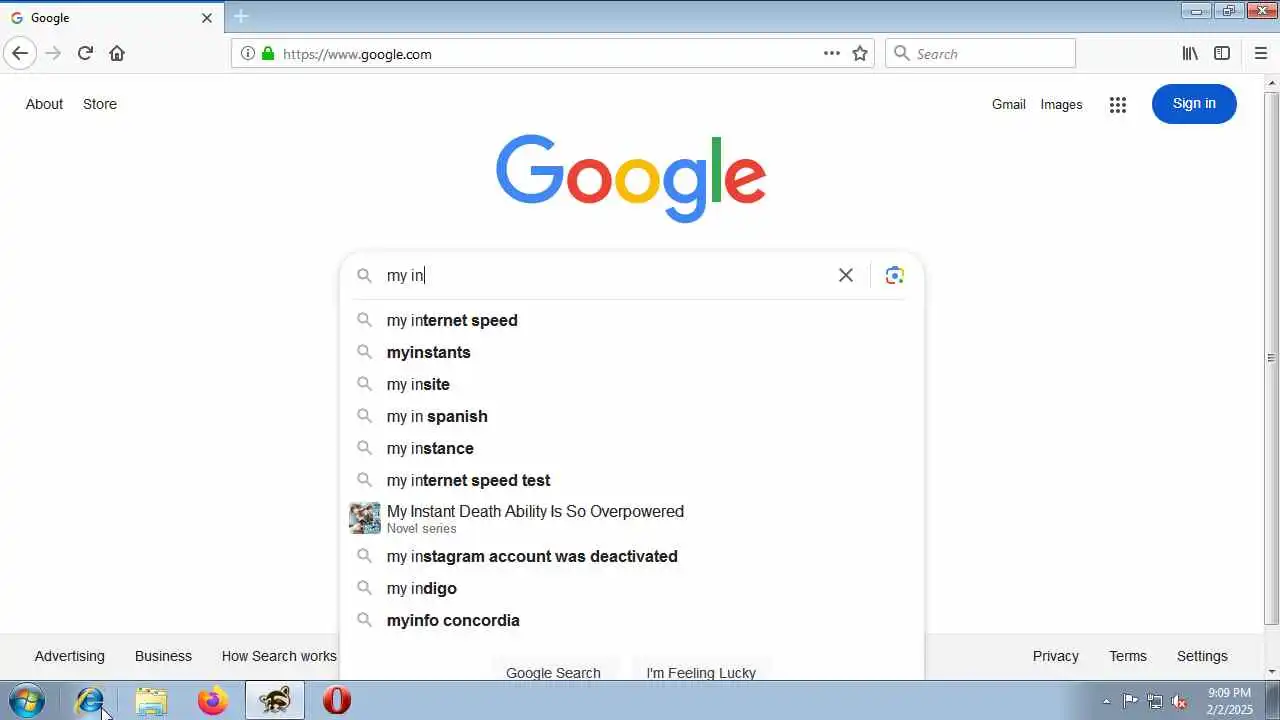This screenshot has height=720, width=1280.
Task: Click the Business footer link
Action: (x=163, y=656)
